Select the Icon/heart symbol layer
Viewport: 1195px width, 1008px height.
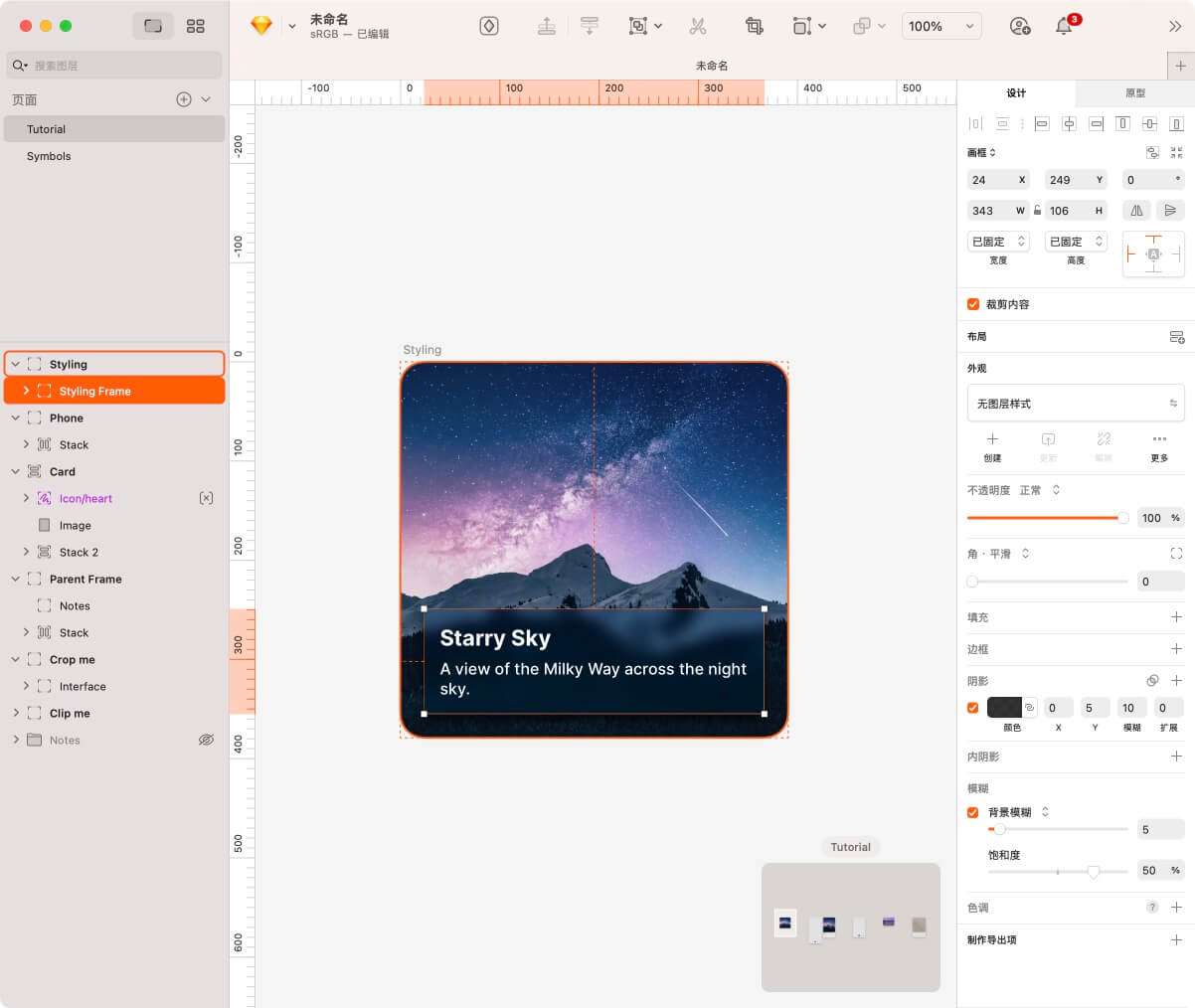pos(114,498)
